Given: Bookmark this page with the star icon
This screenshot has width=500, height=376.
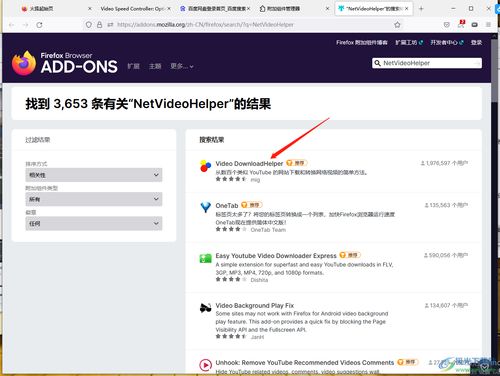Looking at the screenshot, I should (x=397, y=25).
